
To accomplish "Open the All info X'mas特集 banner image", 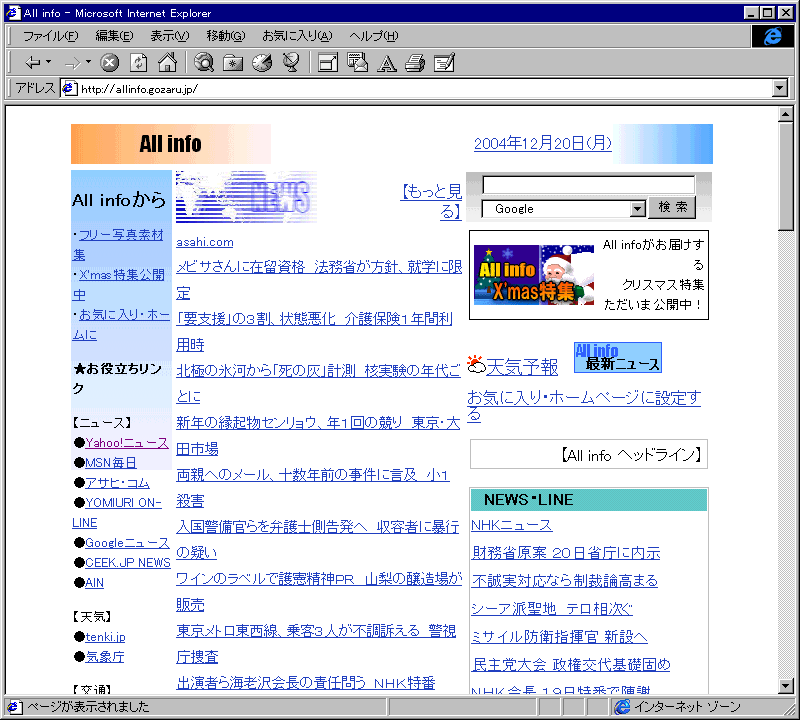I will 534,275.
